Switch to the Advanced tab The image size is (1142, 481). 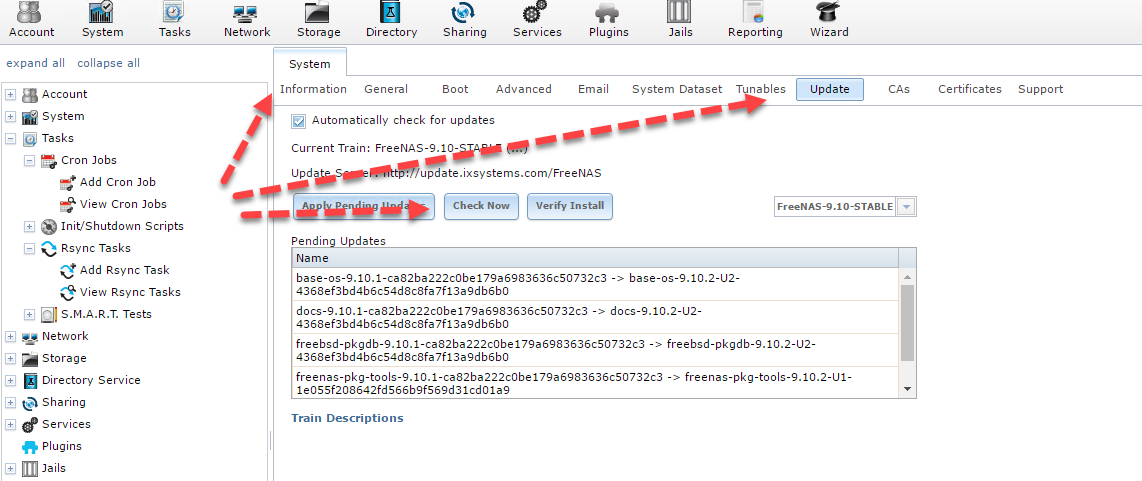524,89
